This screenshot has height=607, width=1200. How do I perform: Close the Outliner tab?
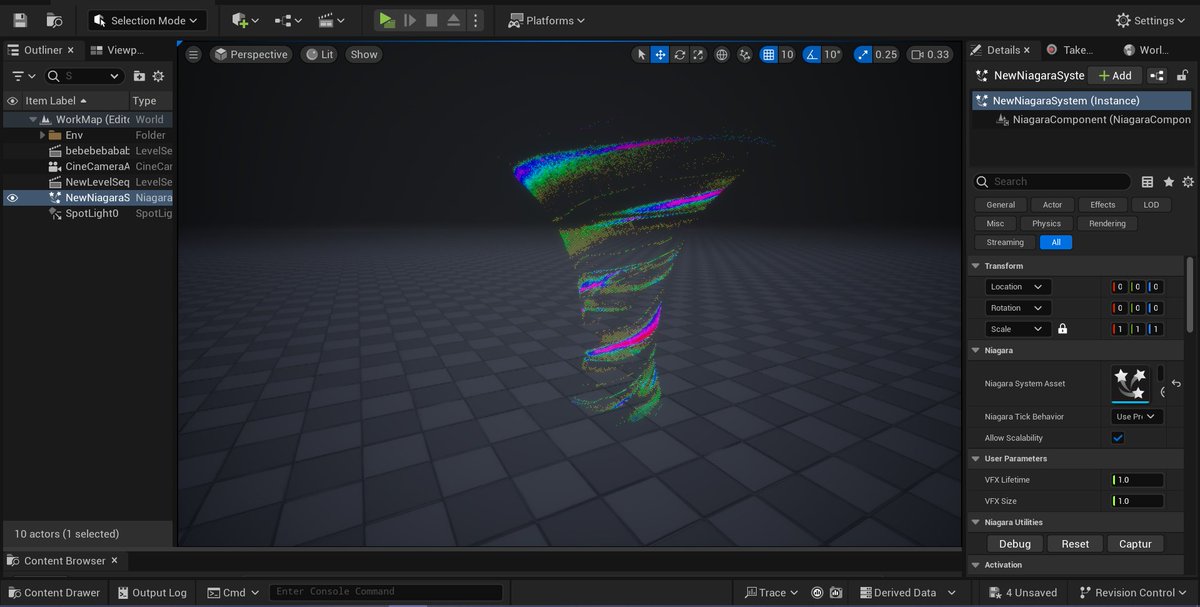coord(71,50)
